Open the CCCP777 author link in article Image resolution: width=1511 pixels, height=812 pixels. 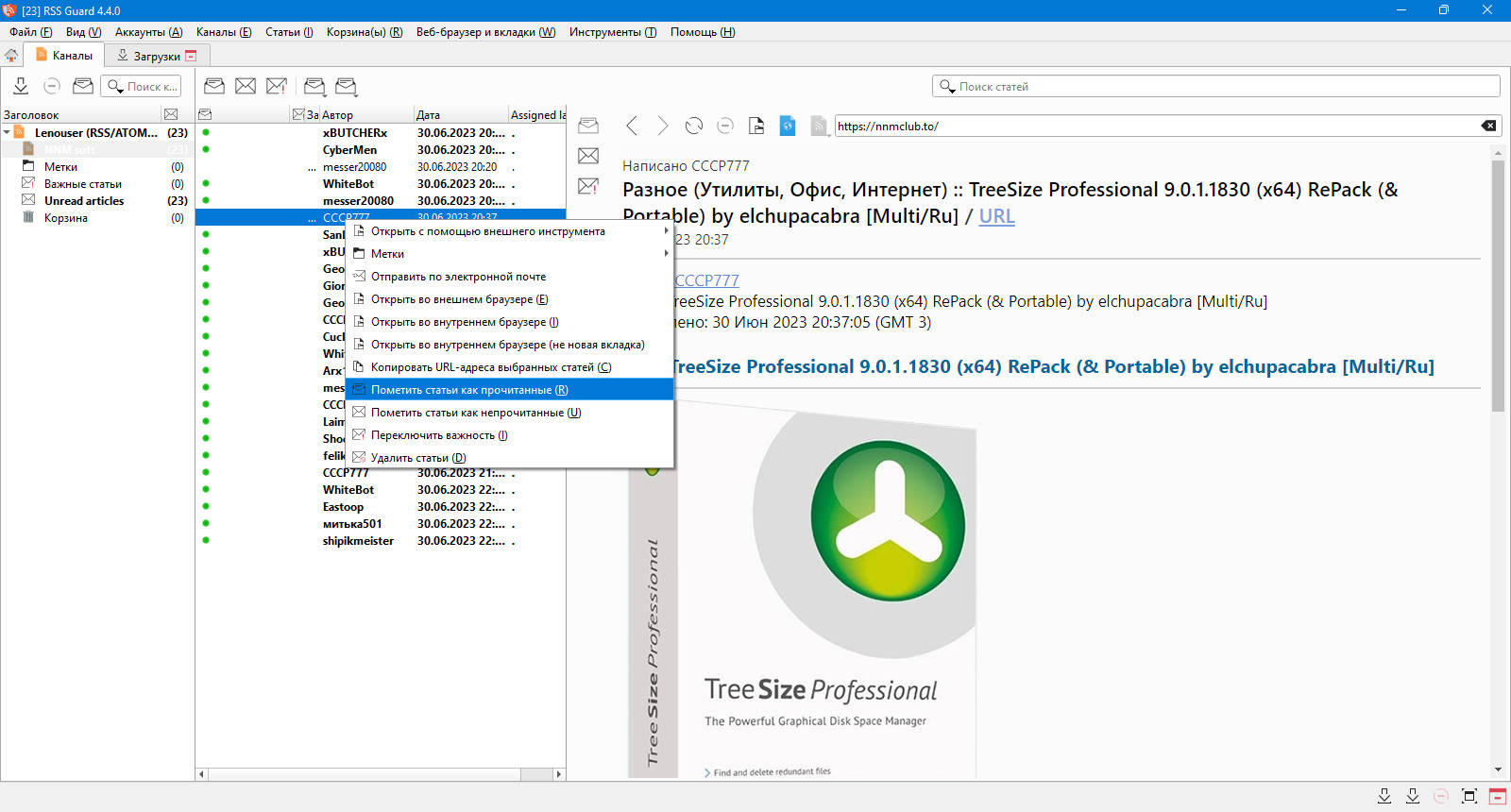pos(707,280)
